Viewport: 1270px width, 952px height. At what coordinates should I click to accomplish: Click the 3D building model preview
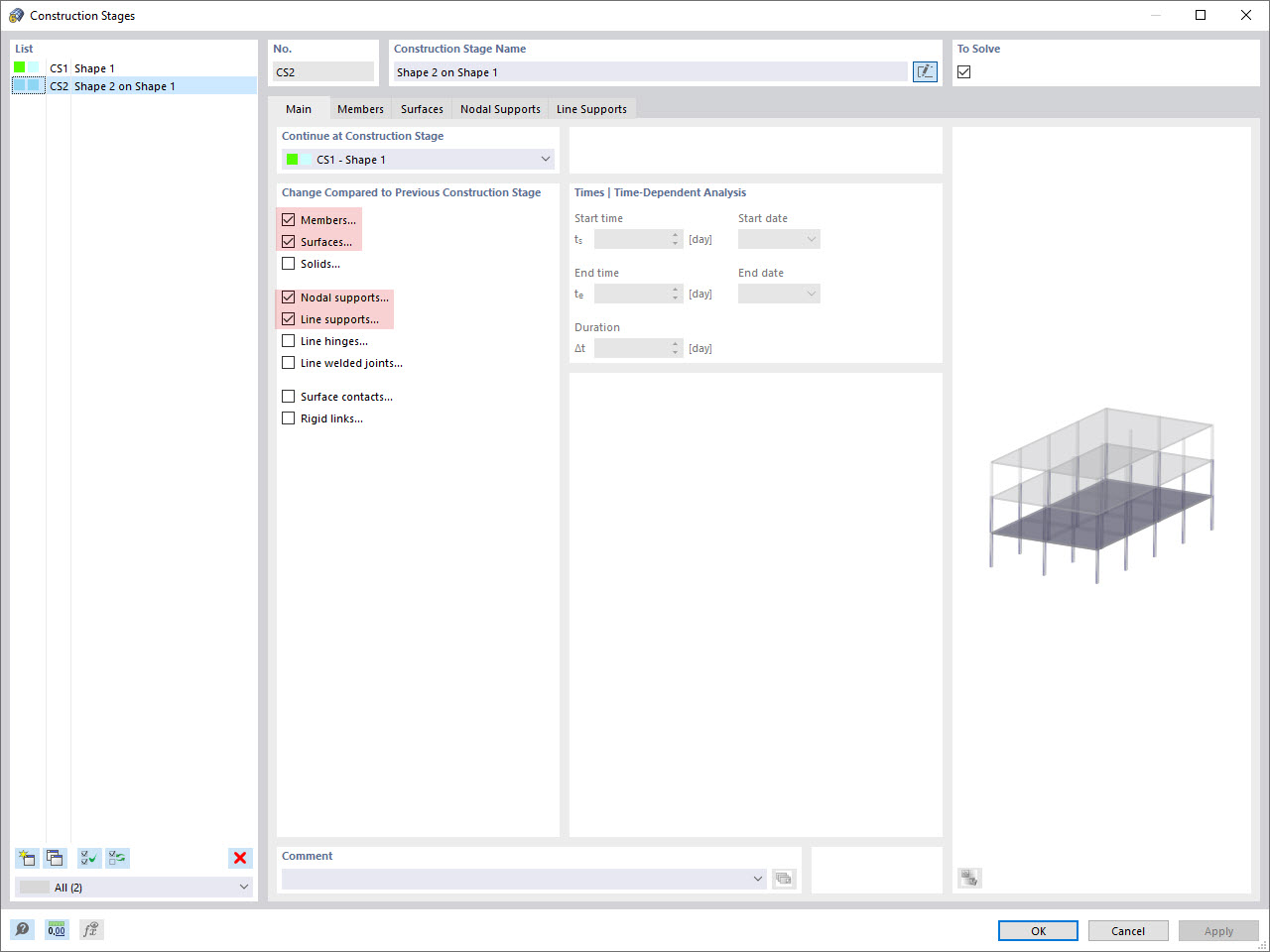click(1101, 494)
